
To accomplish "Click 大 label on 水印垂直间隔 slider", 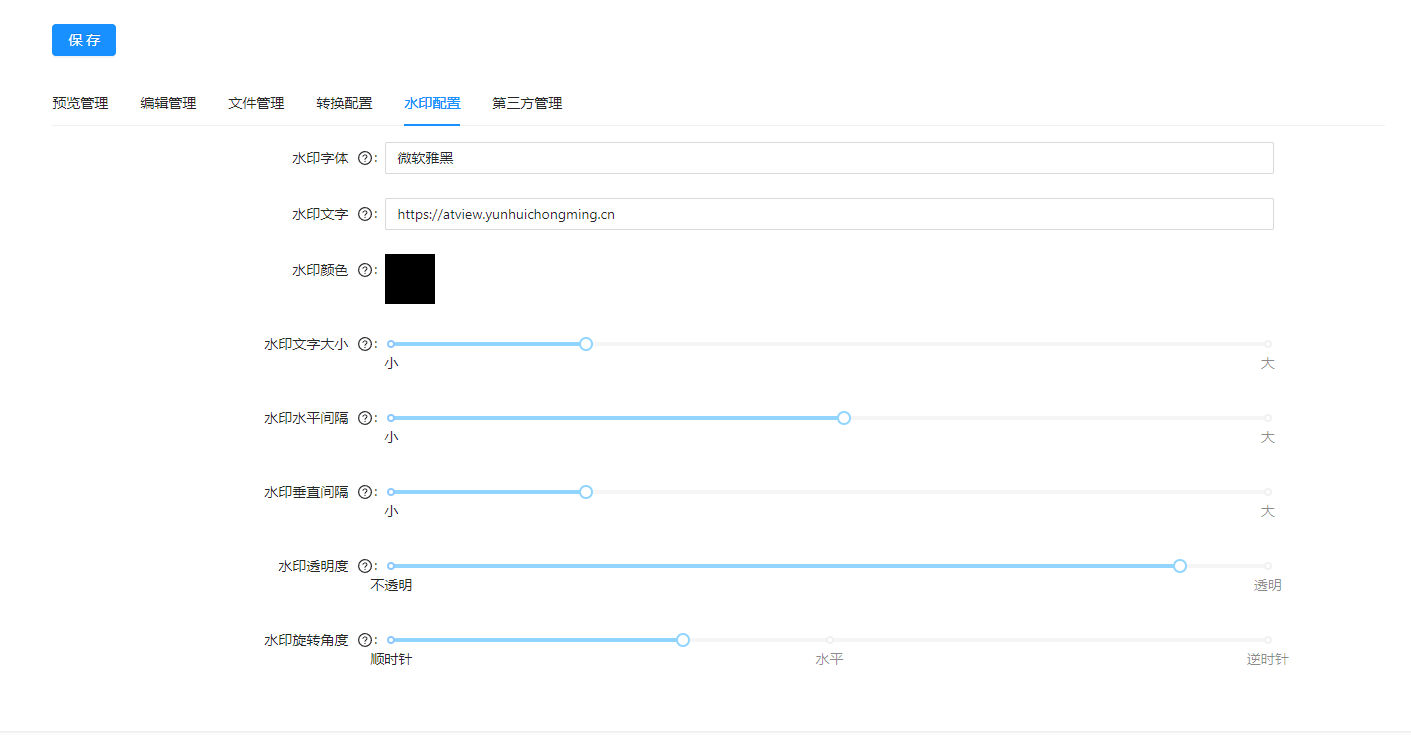I will click(1267, 511).
